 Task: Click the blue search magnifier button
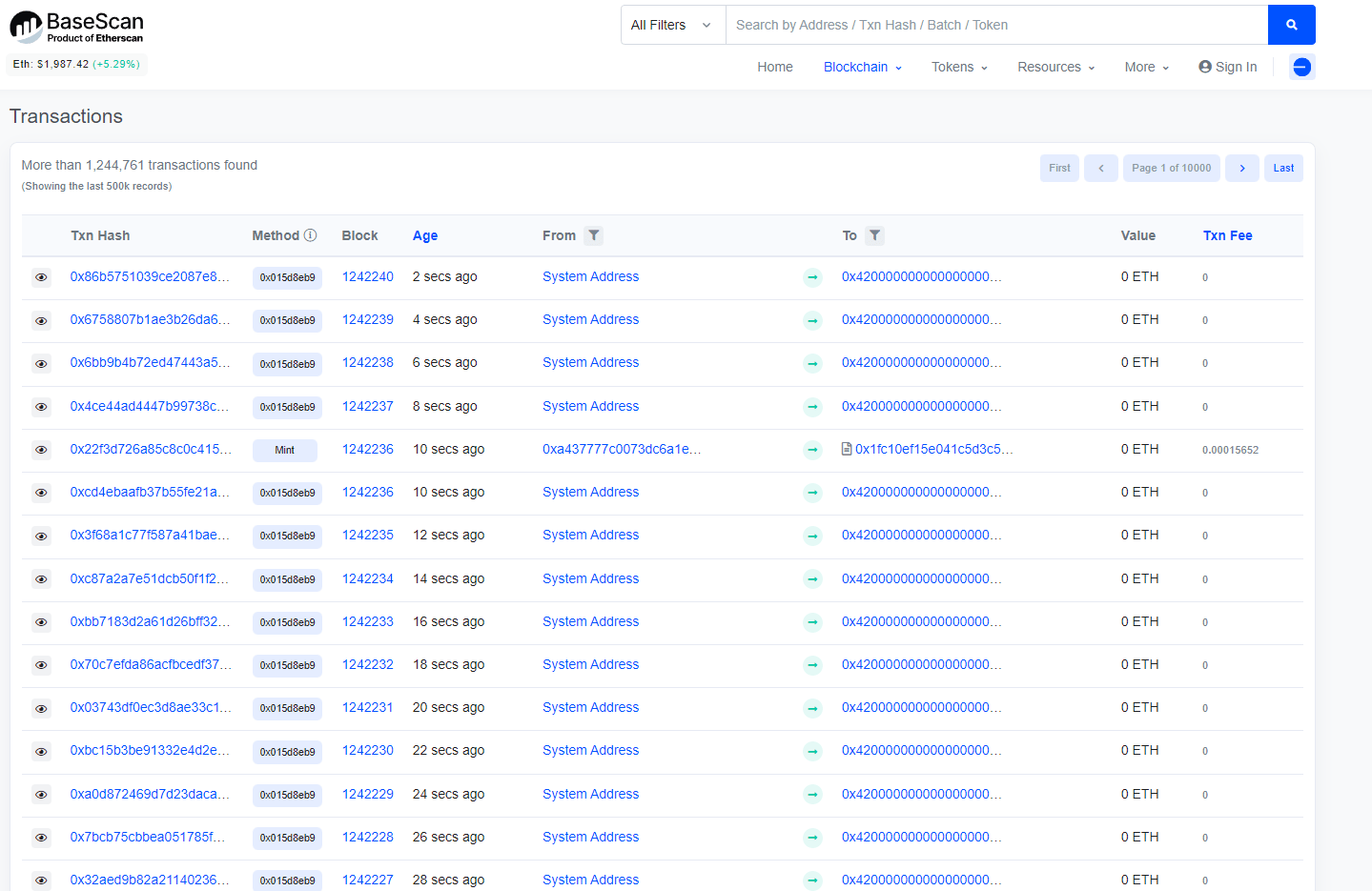coord(1291,25)
